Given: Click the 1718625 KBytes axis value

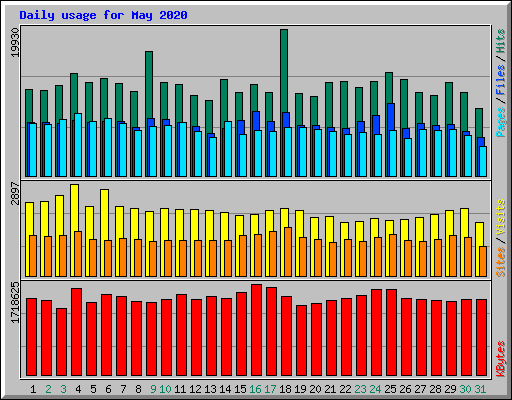Looking at the screenshot, I should [16, 302].
